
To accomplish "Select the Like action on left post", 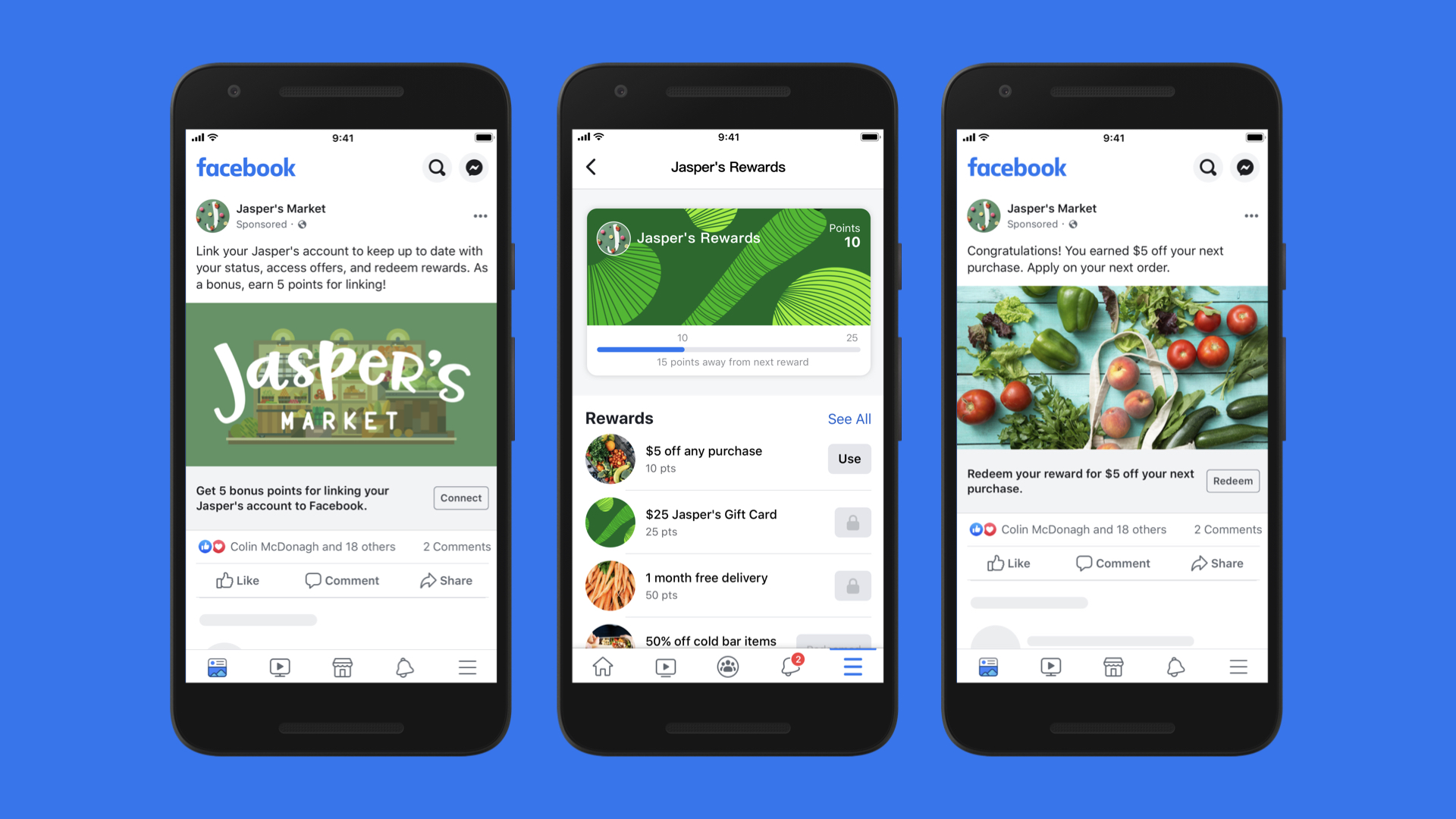I will coord(238,580).
